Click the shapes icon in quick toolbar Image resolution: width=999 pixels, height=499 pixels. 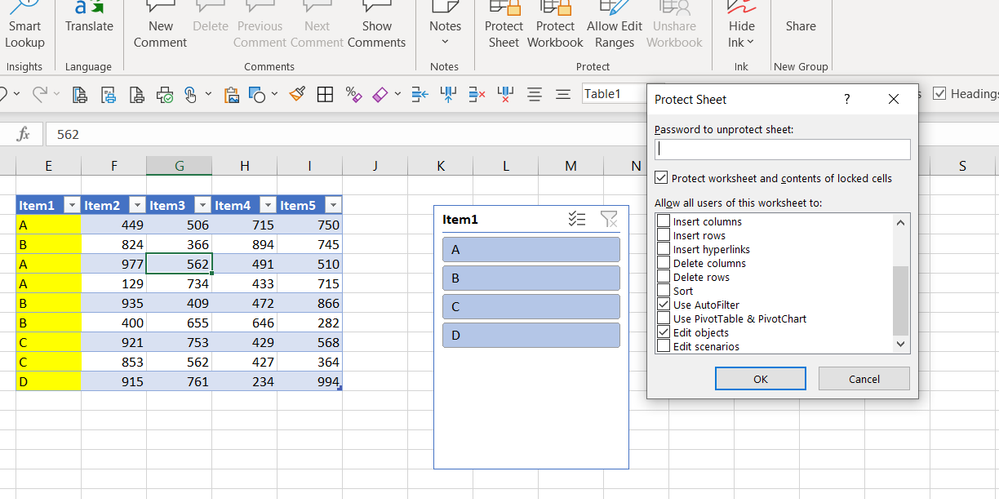(x=257, y=95)
